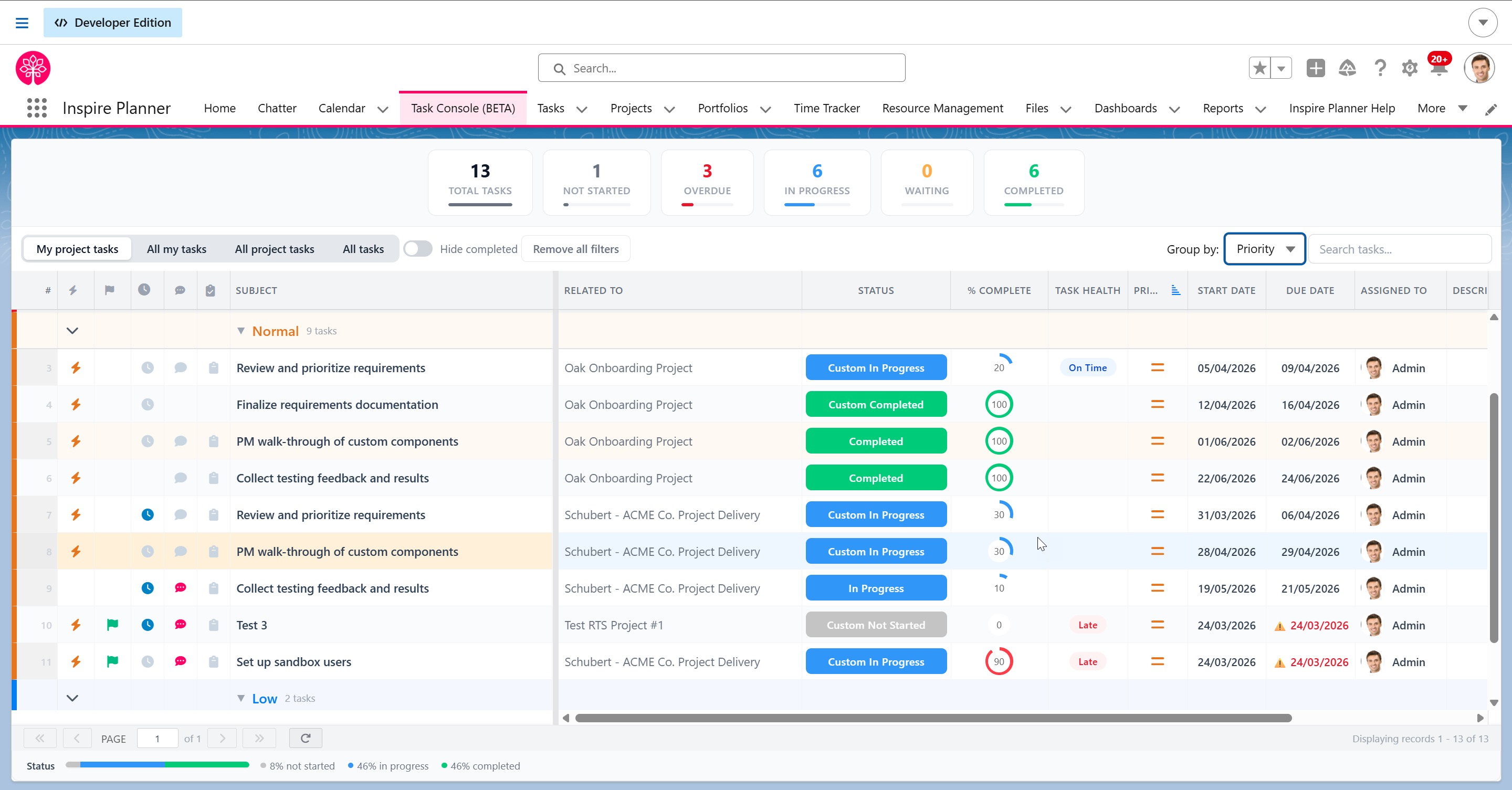Click the 90 percent complete ring
This screenshot has height=790, width=1512.
[999, 661]
